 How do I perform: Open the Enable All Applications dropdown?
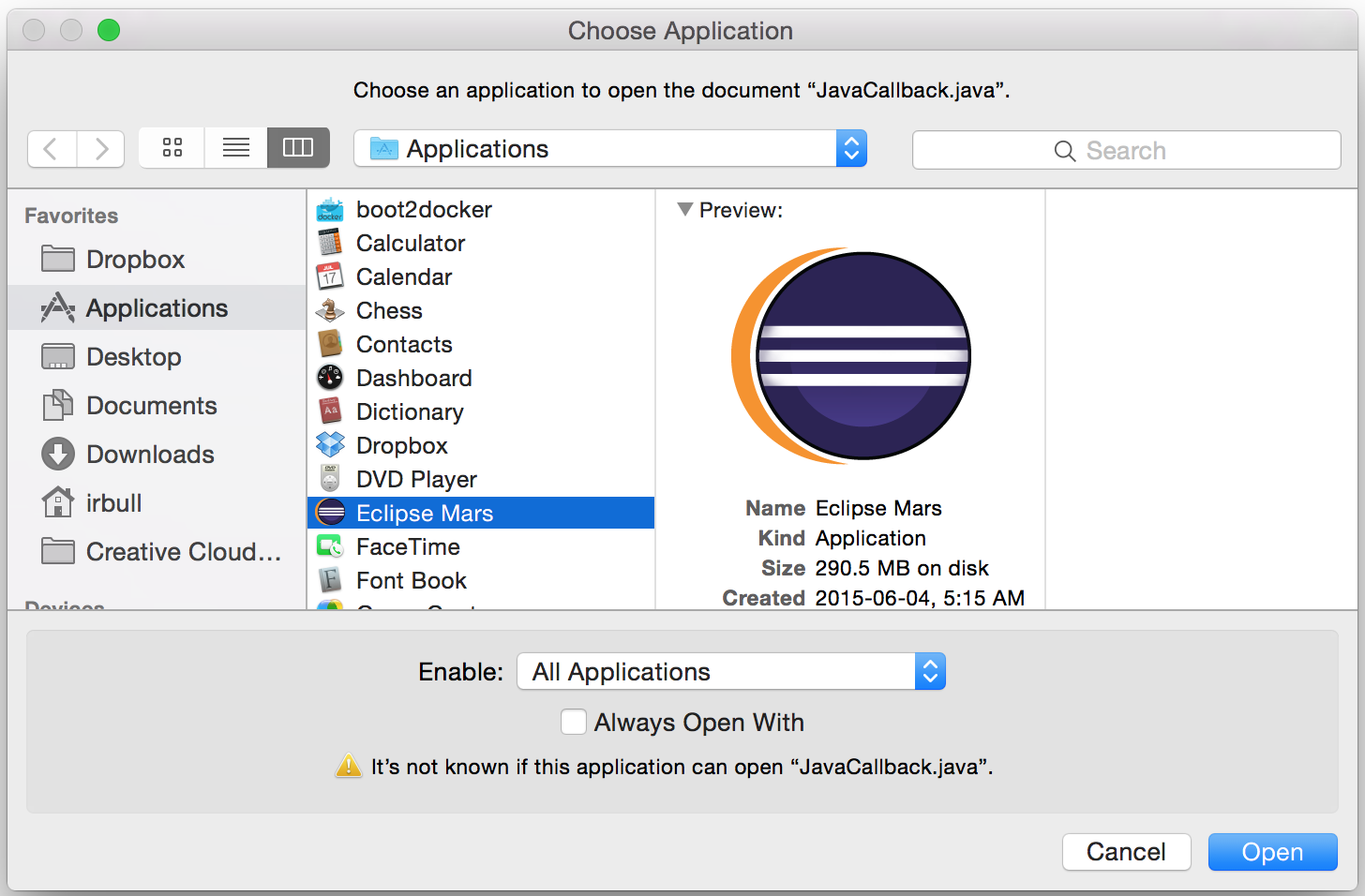pyautogui.click(x=730, y=672)
